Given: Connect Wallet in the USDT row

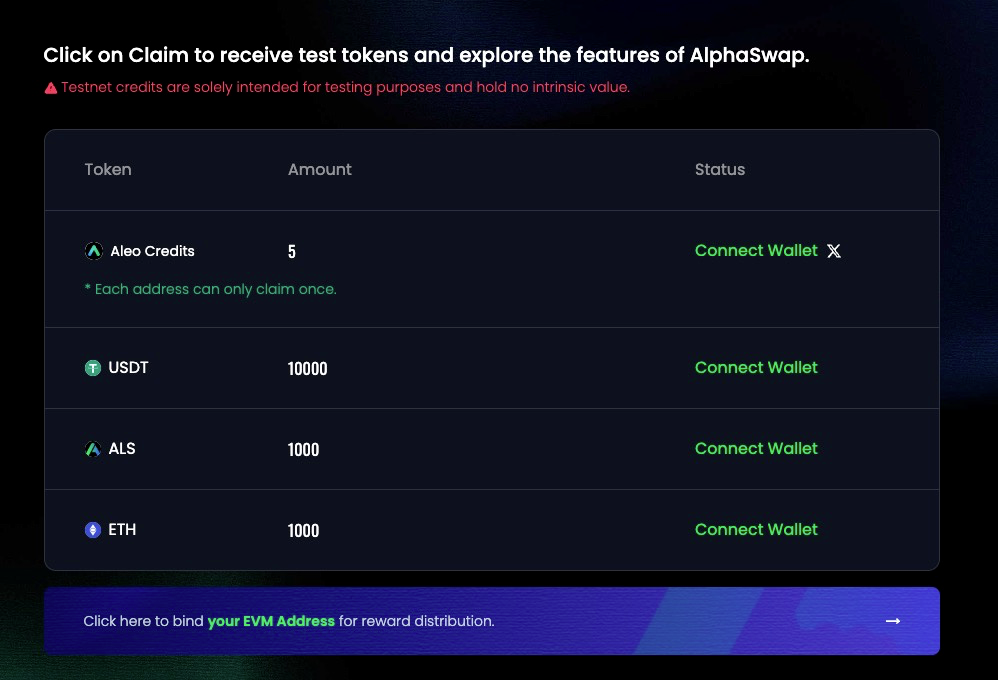Looking at the screenshot, I should point(756,367).
